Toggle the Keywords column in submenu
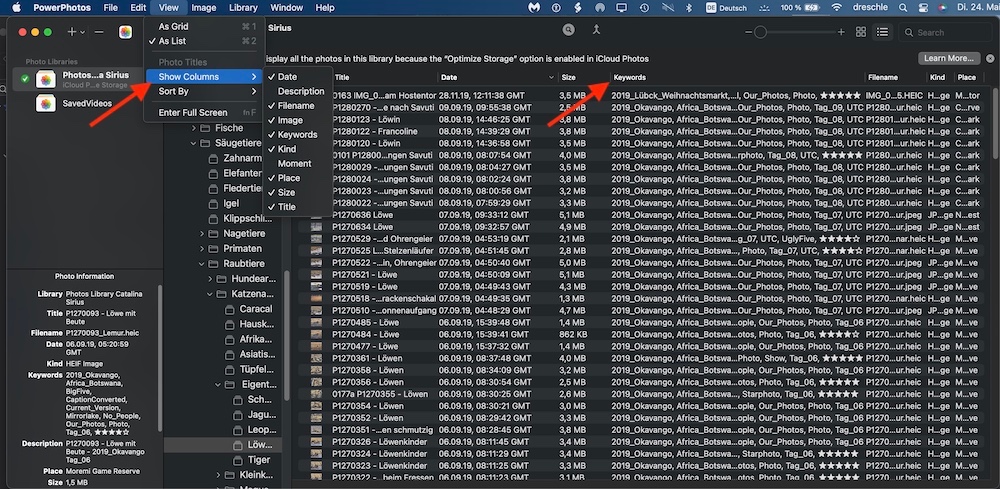Image resolution: width=1000 pixels, height=489 pixels. [x=297, y=135]
